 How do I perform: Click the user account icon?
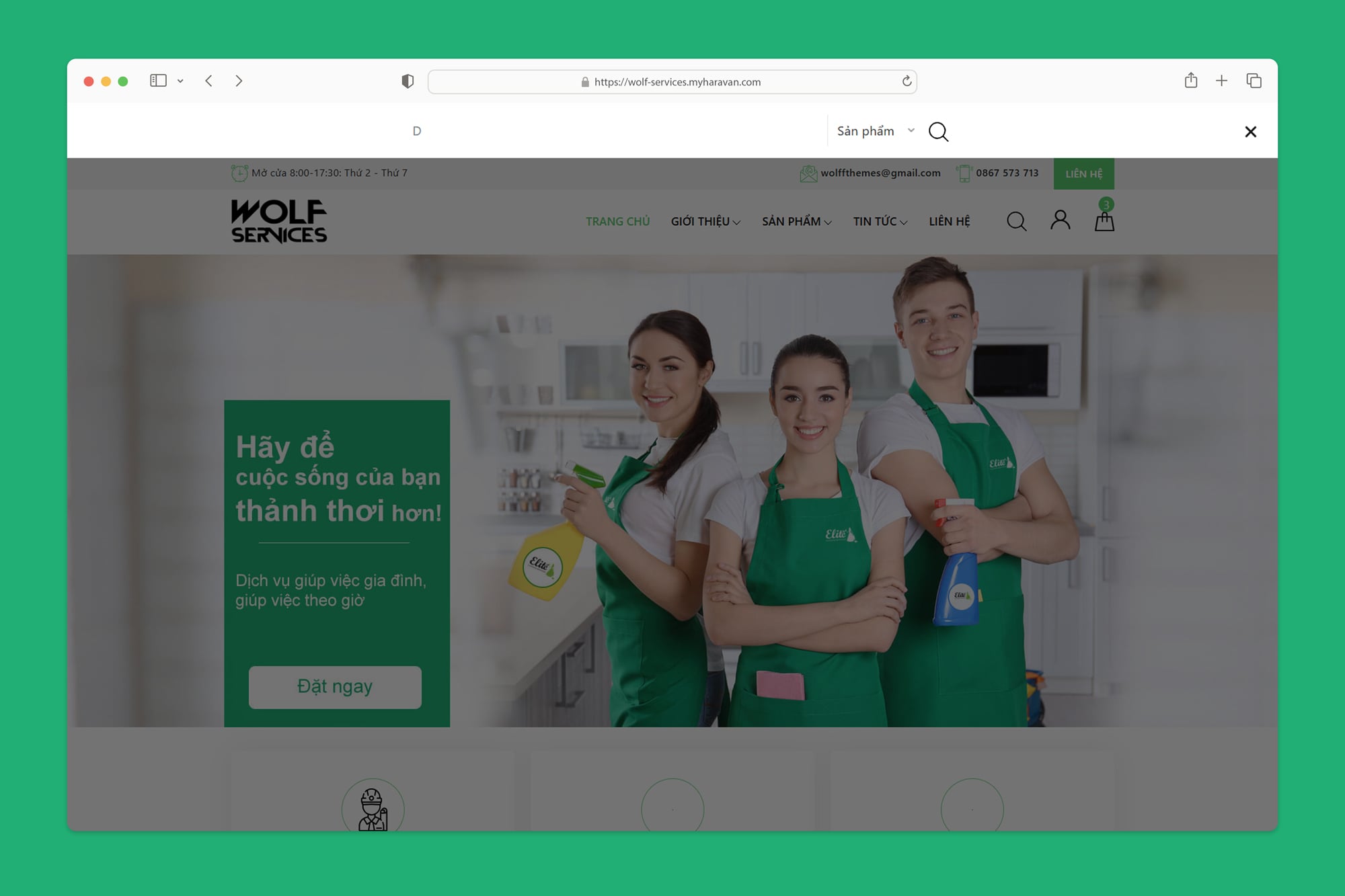pos(1060,220)
